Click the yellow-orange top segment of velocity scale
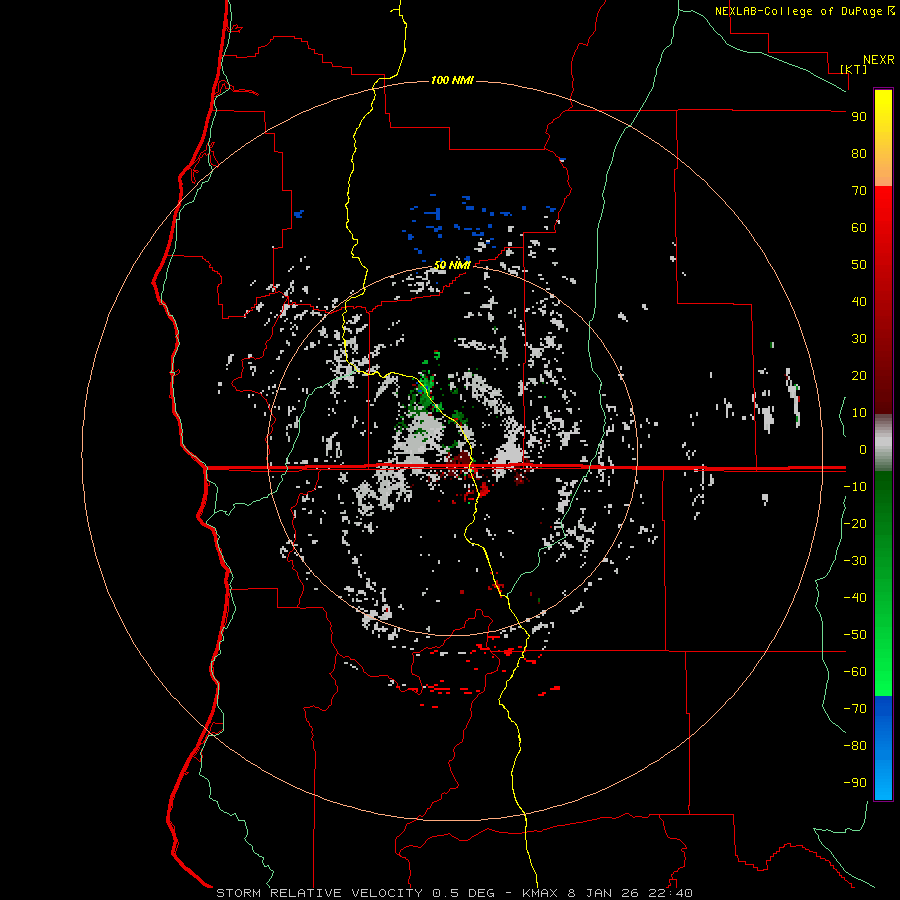 coord(883,138)
